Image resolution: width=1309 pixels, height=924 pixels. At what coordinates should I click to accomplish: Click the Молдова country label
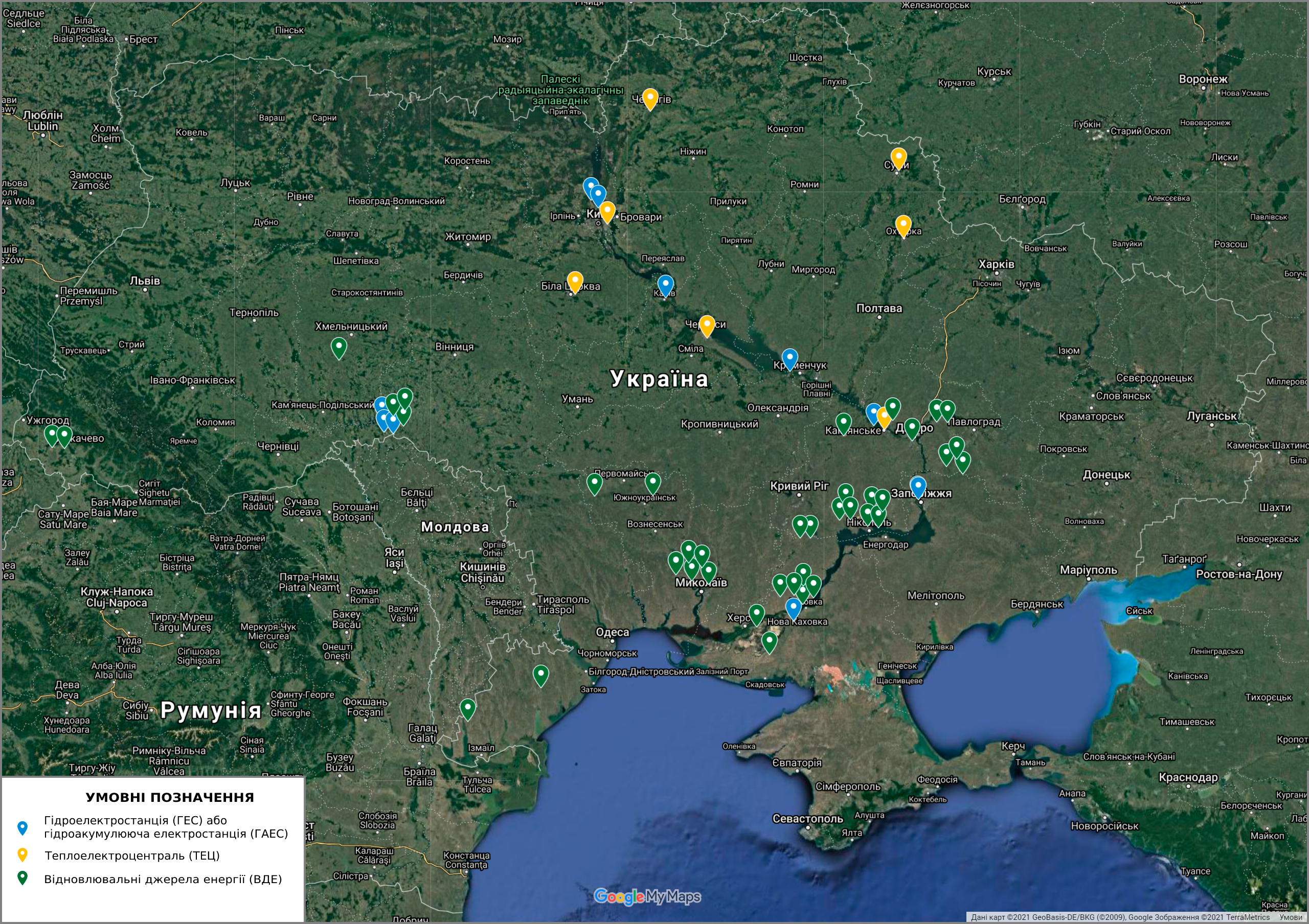click(x=455, y=527)
